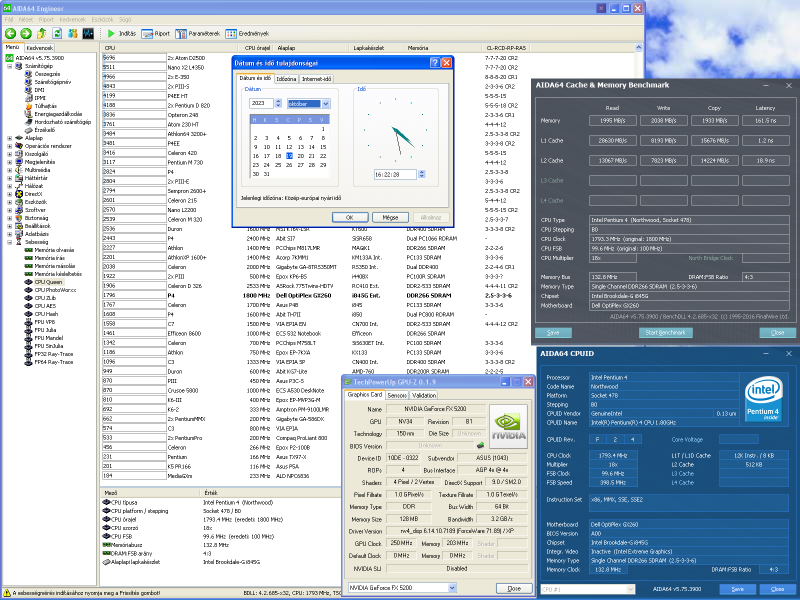Screen dimensions: 800x600
Task: Open Paraméterek from the toolbar
Action: pyautogui.click(x=197, y=34)
